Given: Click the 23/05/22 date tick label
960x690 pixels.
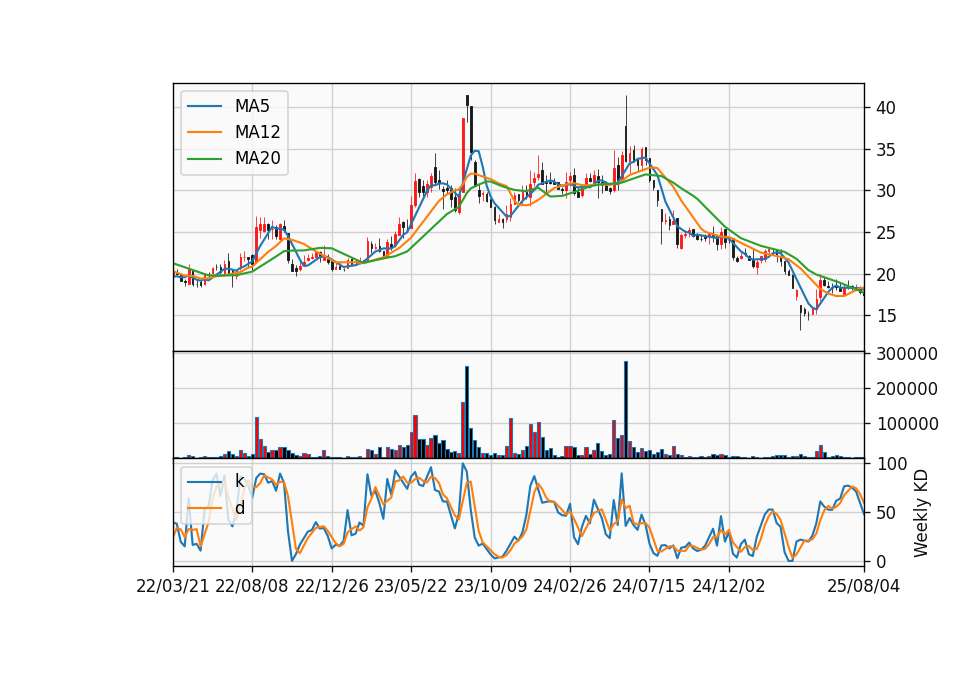Looking at the screenshot, I should tap(411, 586).
